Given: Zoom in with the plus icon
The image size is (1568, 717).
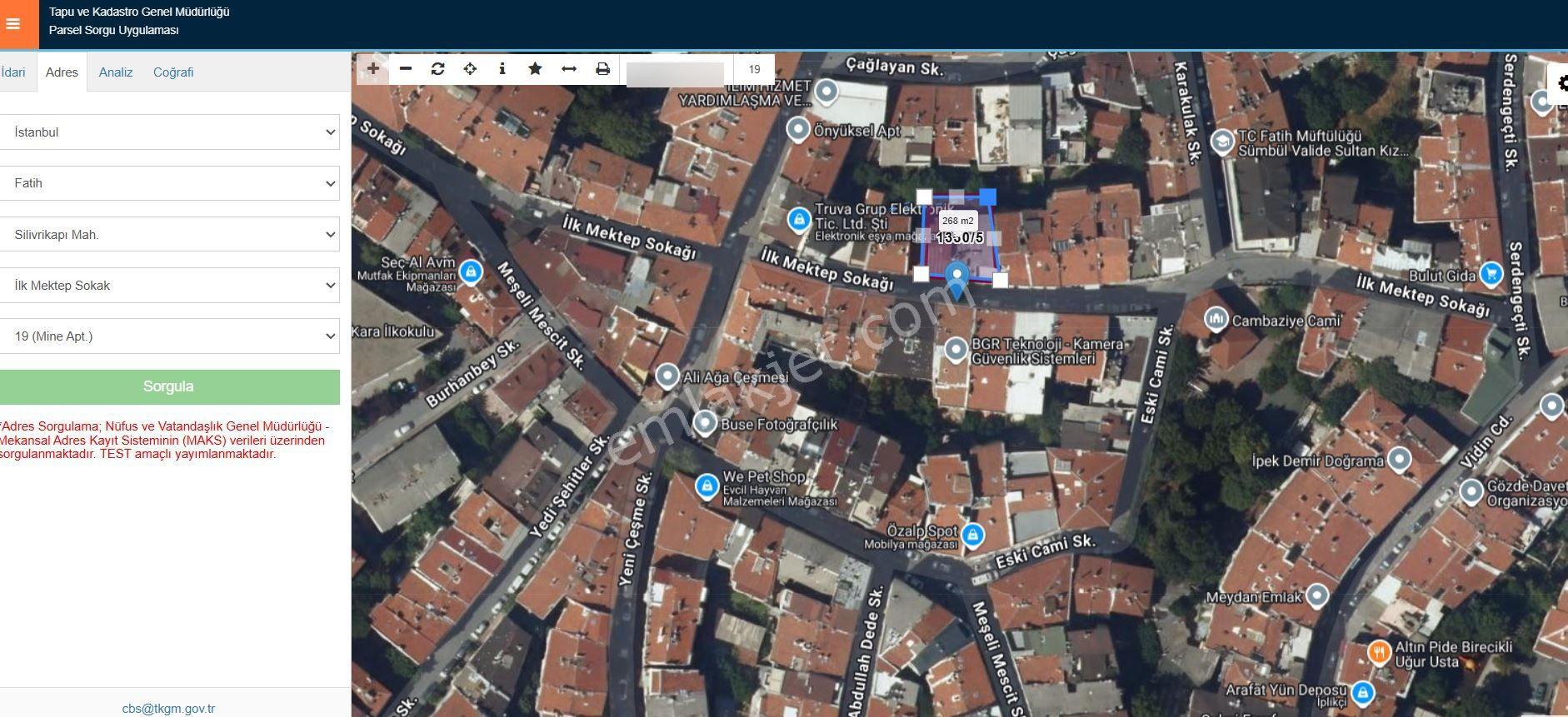Looking at the screenshot, I should [373, 69].
